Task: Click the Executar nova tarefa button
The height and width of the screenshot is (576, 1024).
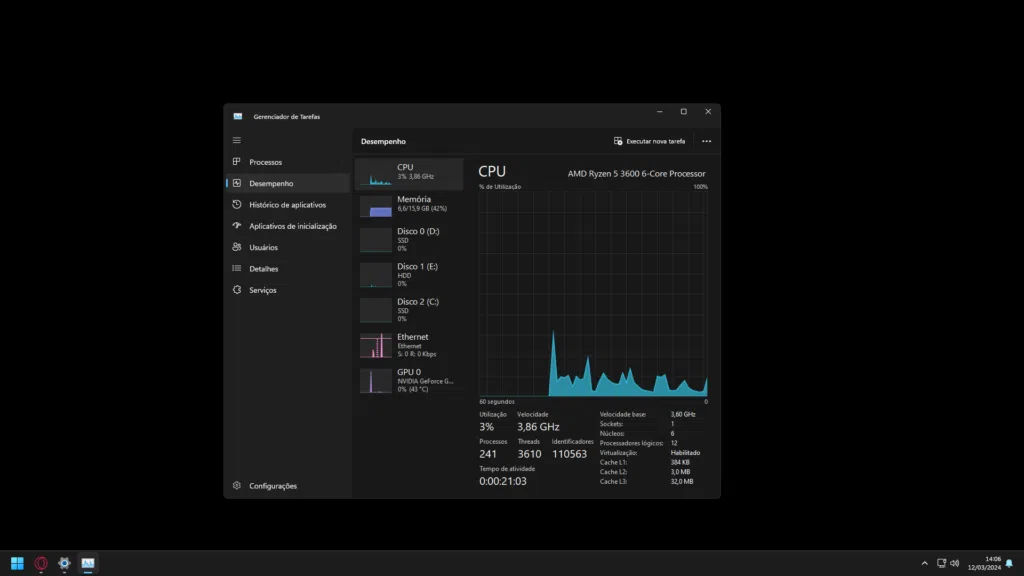Action: click(650, 142)
